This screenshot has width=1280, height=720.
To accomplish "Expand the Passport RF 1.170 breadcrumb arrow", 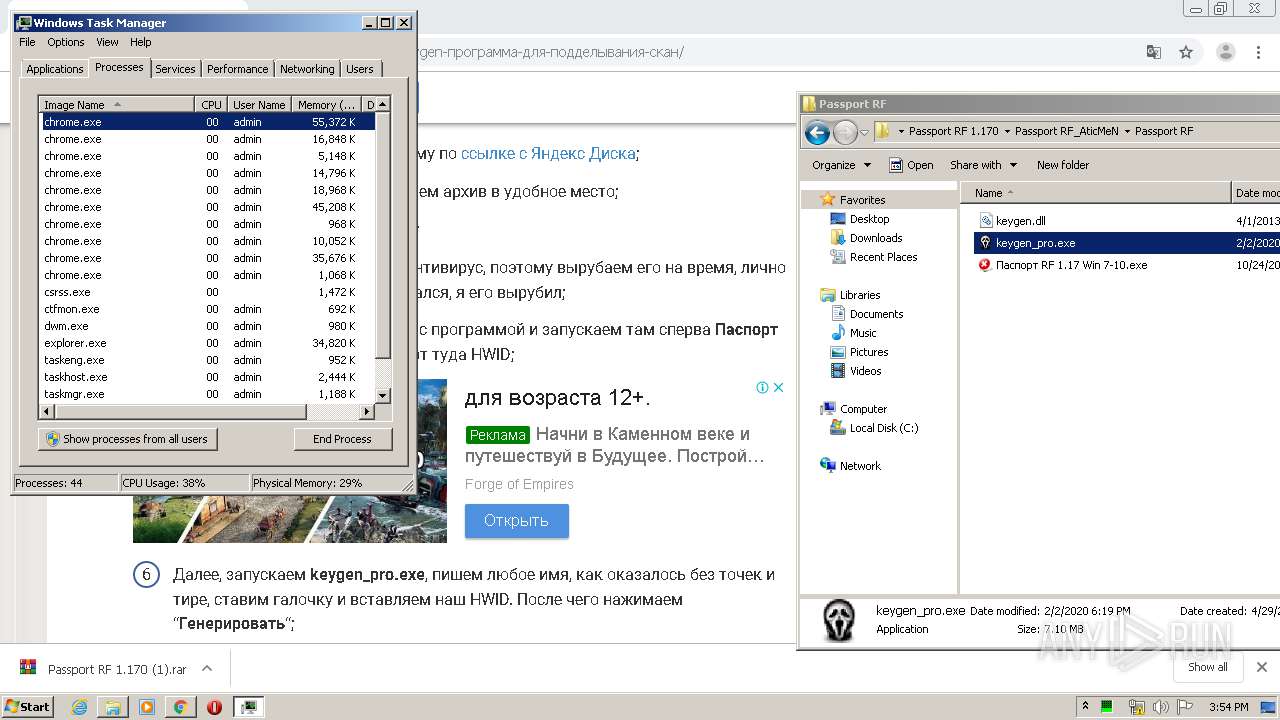I will pos(1006,131).
